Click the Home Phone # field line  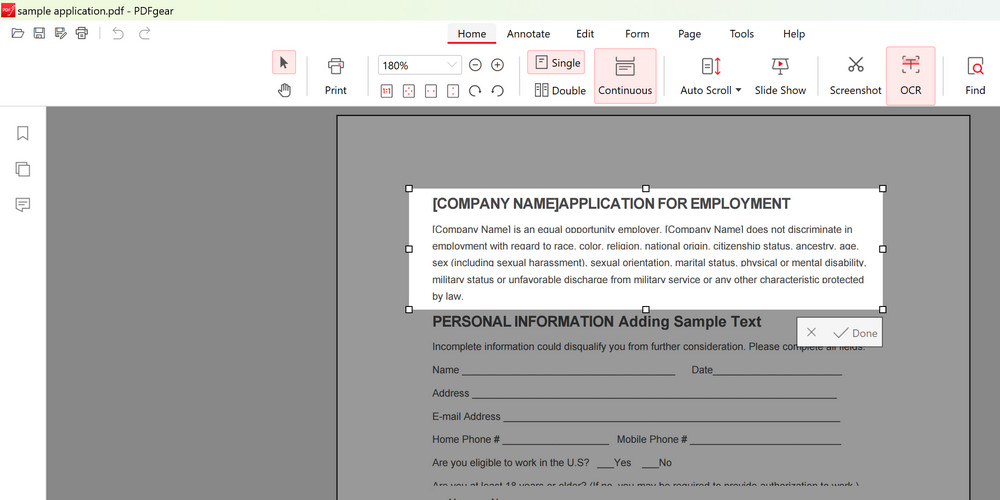coord(555,441)
